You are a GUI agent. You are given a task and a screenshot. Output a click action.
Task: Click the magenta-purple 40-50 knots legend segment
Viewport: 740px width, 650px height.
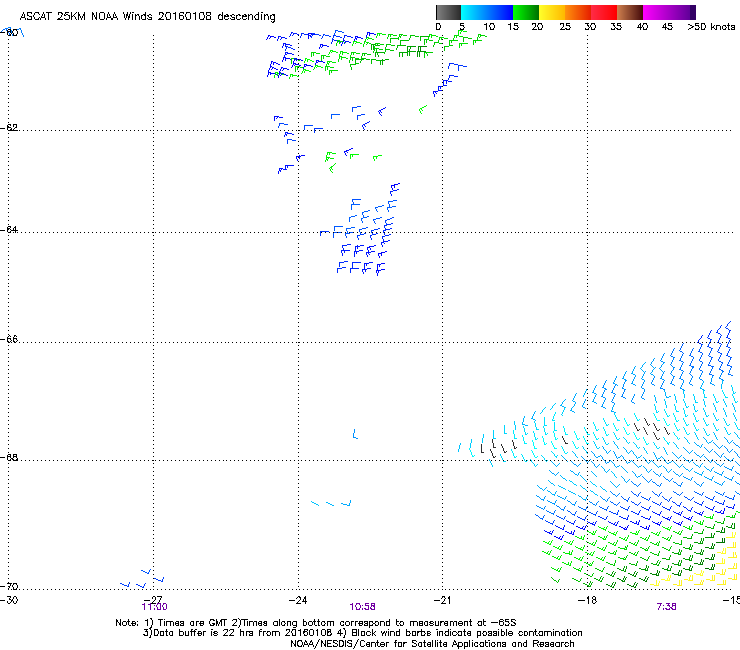click(x=669, y=12)
